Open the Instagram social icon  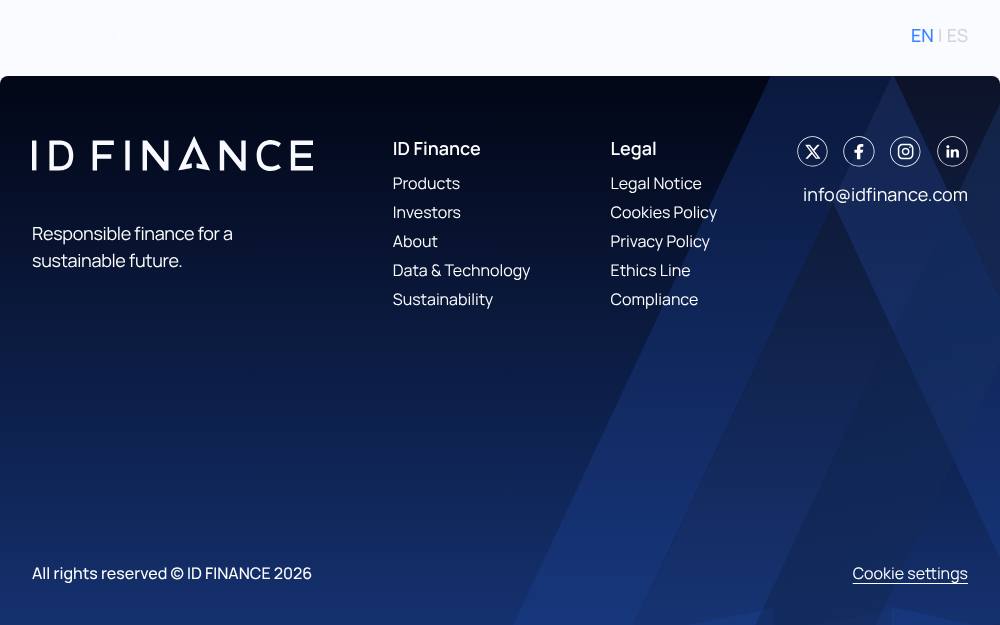coord(905,152)
